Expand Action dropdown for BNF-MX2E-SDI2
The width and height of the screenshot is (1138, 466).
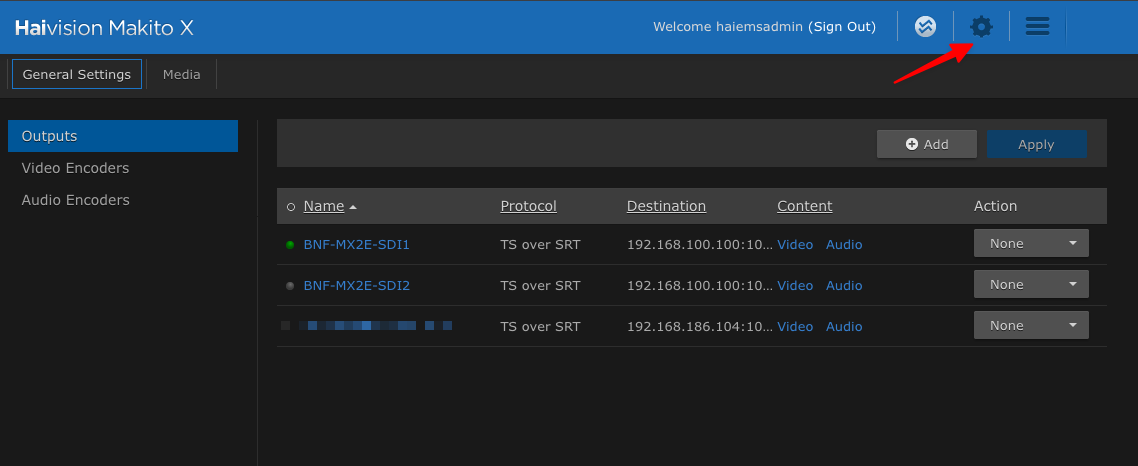click(1031, 285)
